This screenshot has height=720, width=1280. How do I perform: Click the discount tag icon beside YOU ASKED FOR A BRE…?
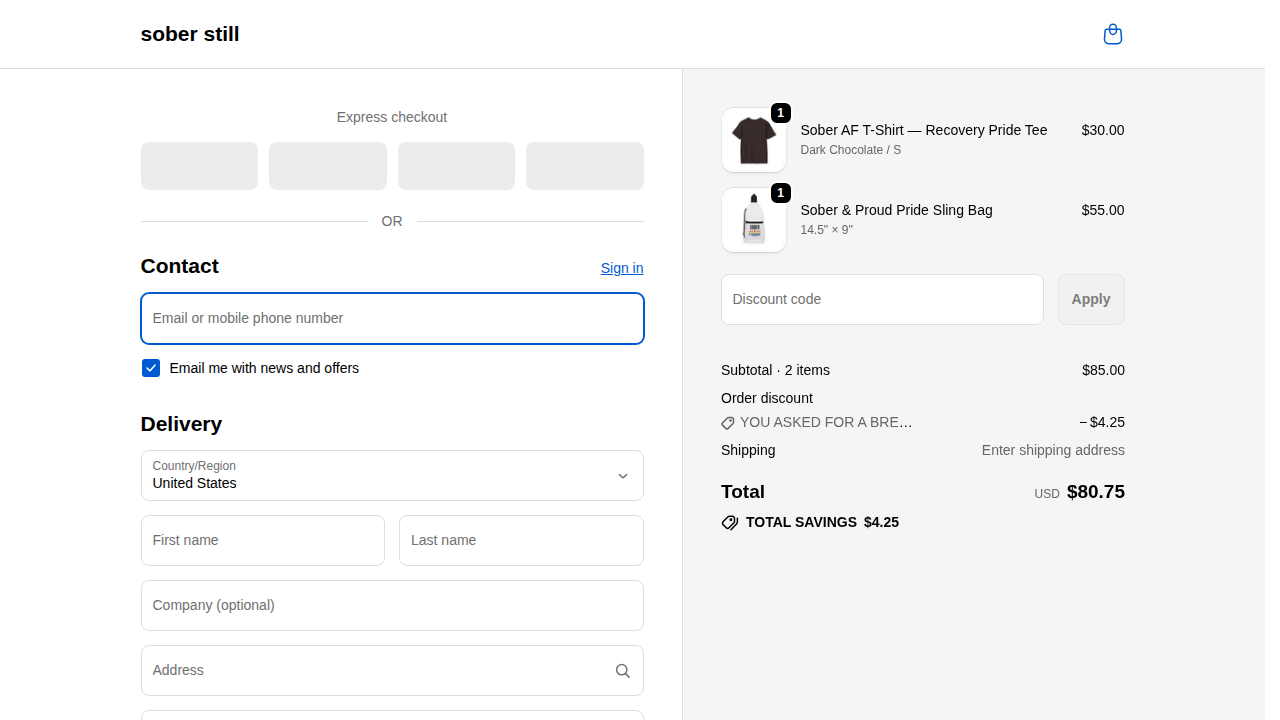pos(728,423)
